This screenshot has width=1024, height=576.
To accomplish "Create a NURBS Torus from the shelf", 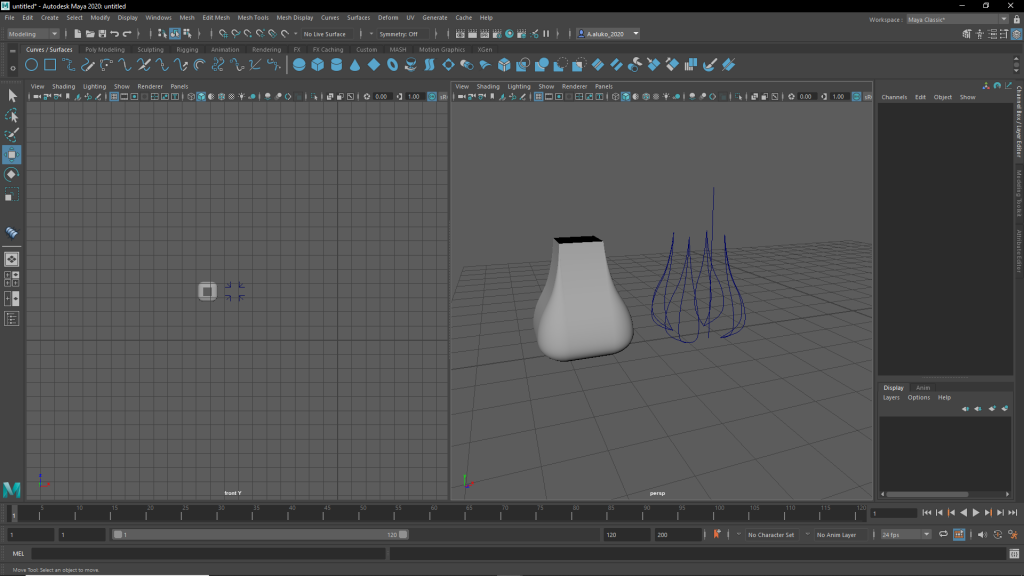I will [x=393, y=65].
